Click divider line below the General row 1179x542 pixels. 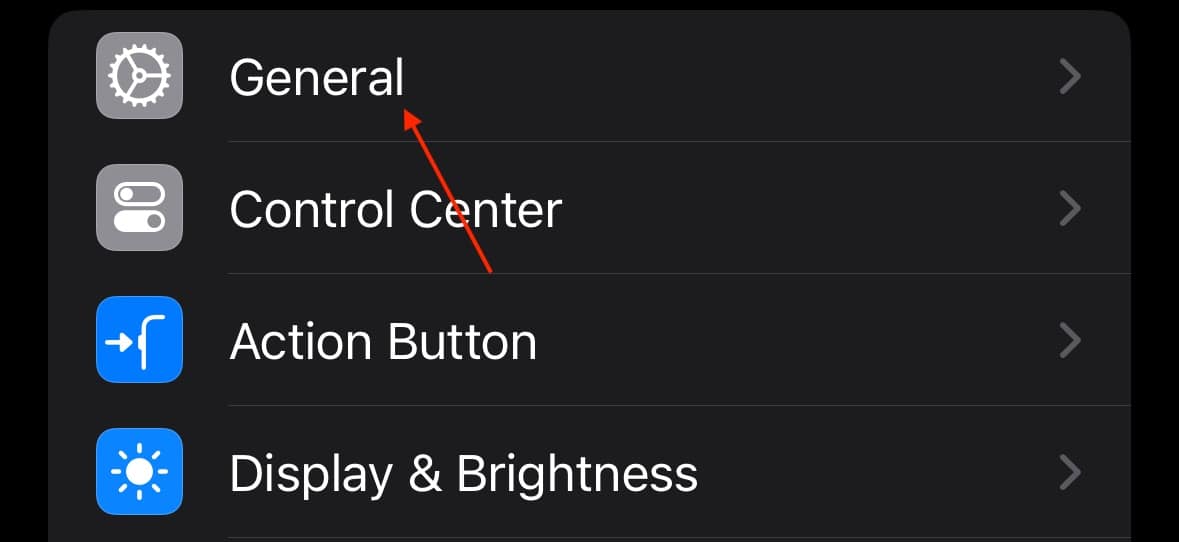(x=680, y=141)
